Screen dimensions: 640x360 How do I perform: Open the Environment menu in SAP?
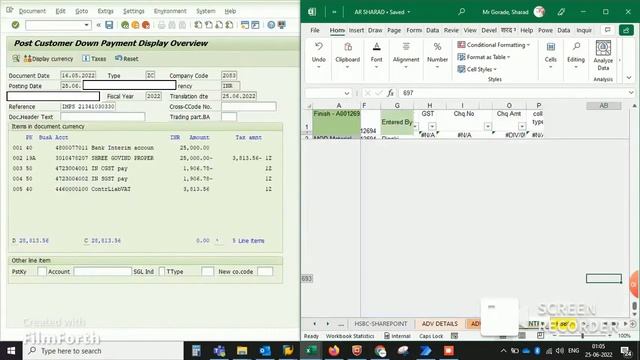170,11
